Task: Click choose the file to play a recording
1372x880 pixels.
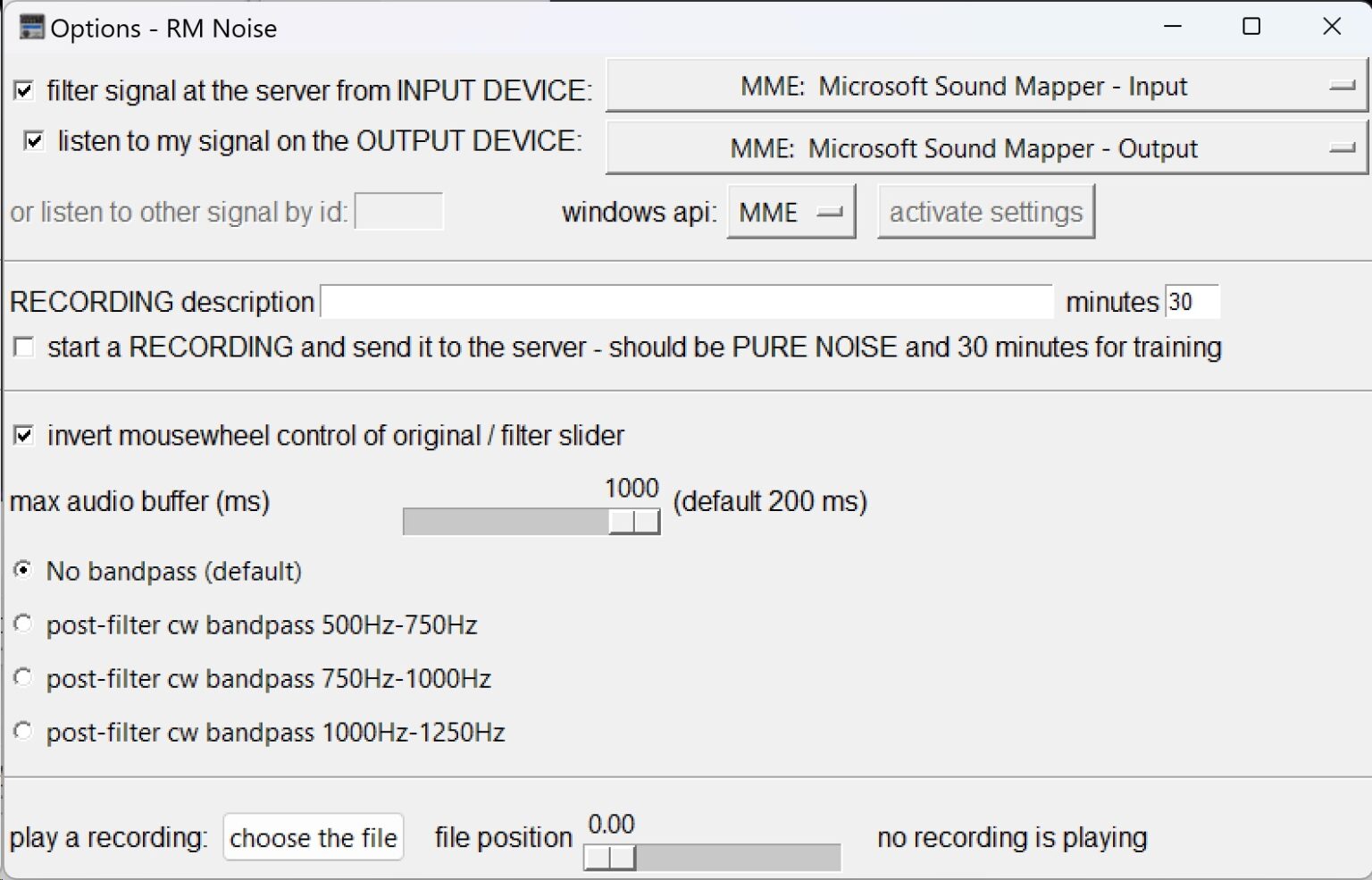Action: click(313, 837)
